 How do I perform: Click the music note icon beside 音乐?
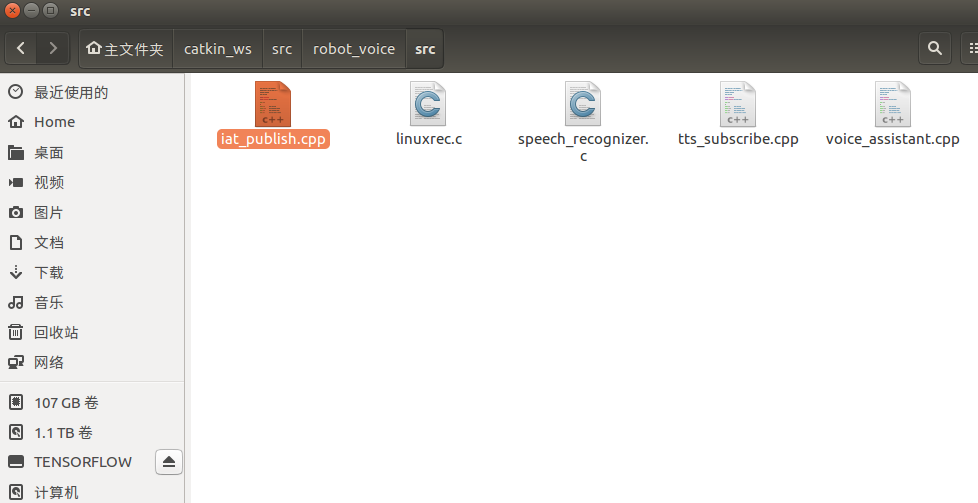[16, 302]
